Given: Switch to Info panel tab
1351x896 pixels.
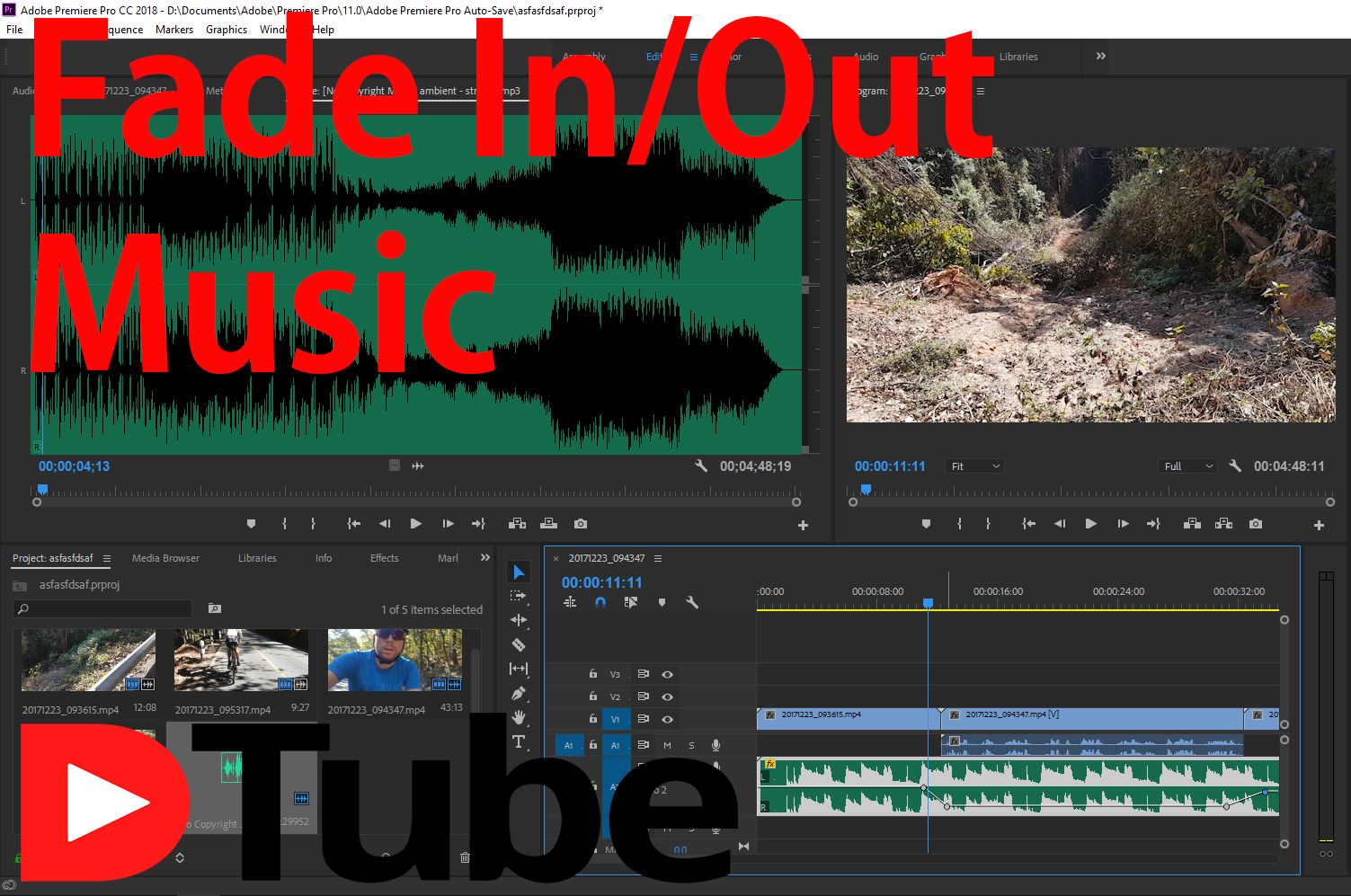Looking at the screenshot, I should (x=324, y=558).
